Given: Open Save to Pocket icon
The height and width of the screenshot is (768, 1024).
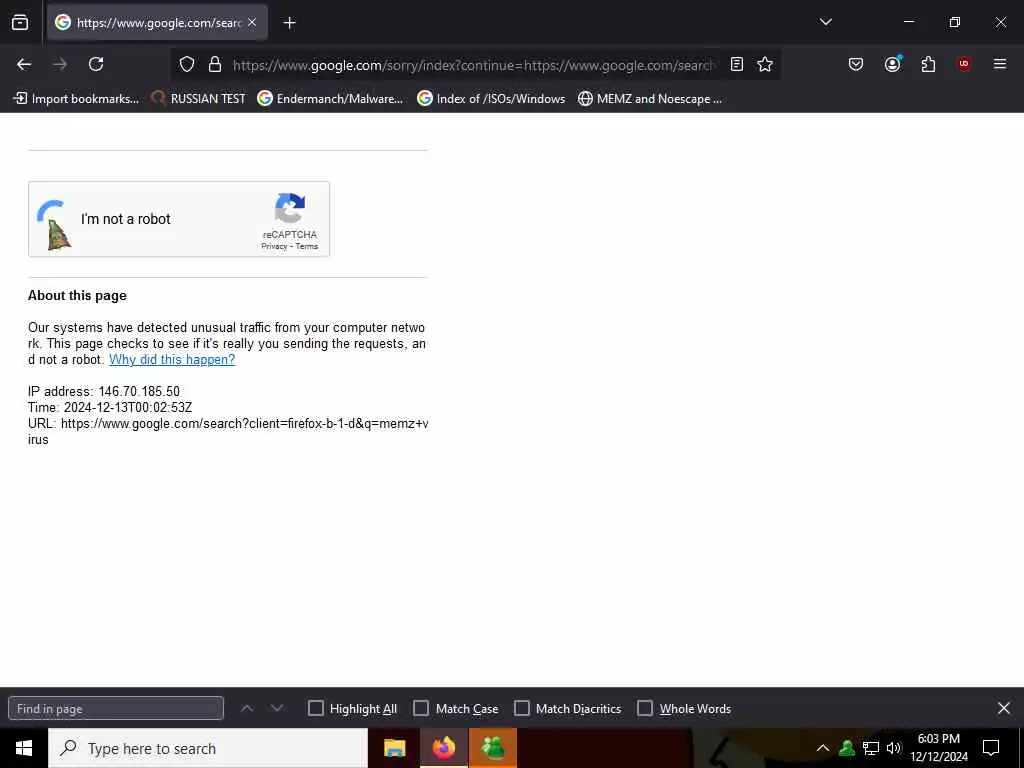Looking at the screenshot, I should [x=856, y=64].
